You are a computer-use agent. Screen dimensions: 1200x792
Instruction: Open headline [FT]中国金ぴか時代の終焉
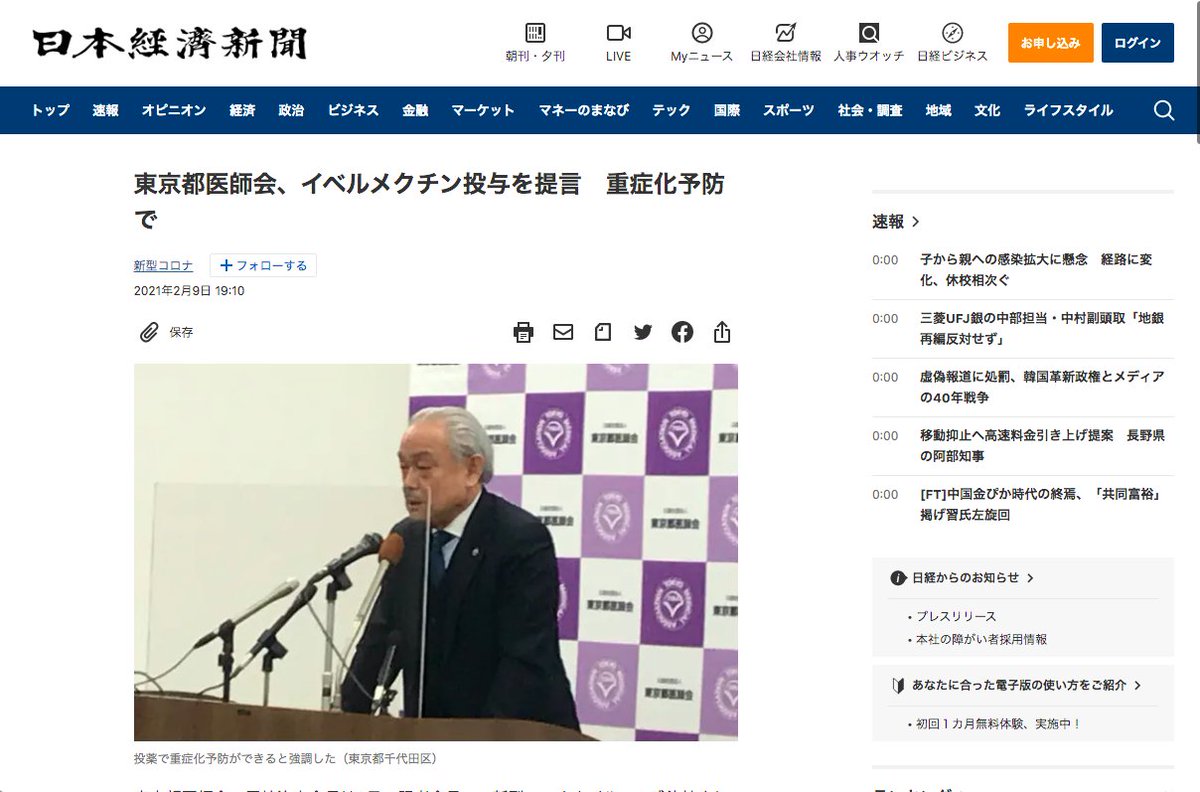click(x=1040, y=505)
